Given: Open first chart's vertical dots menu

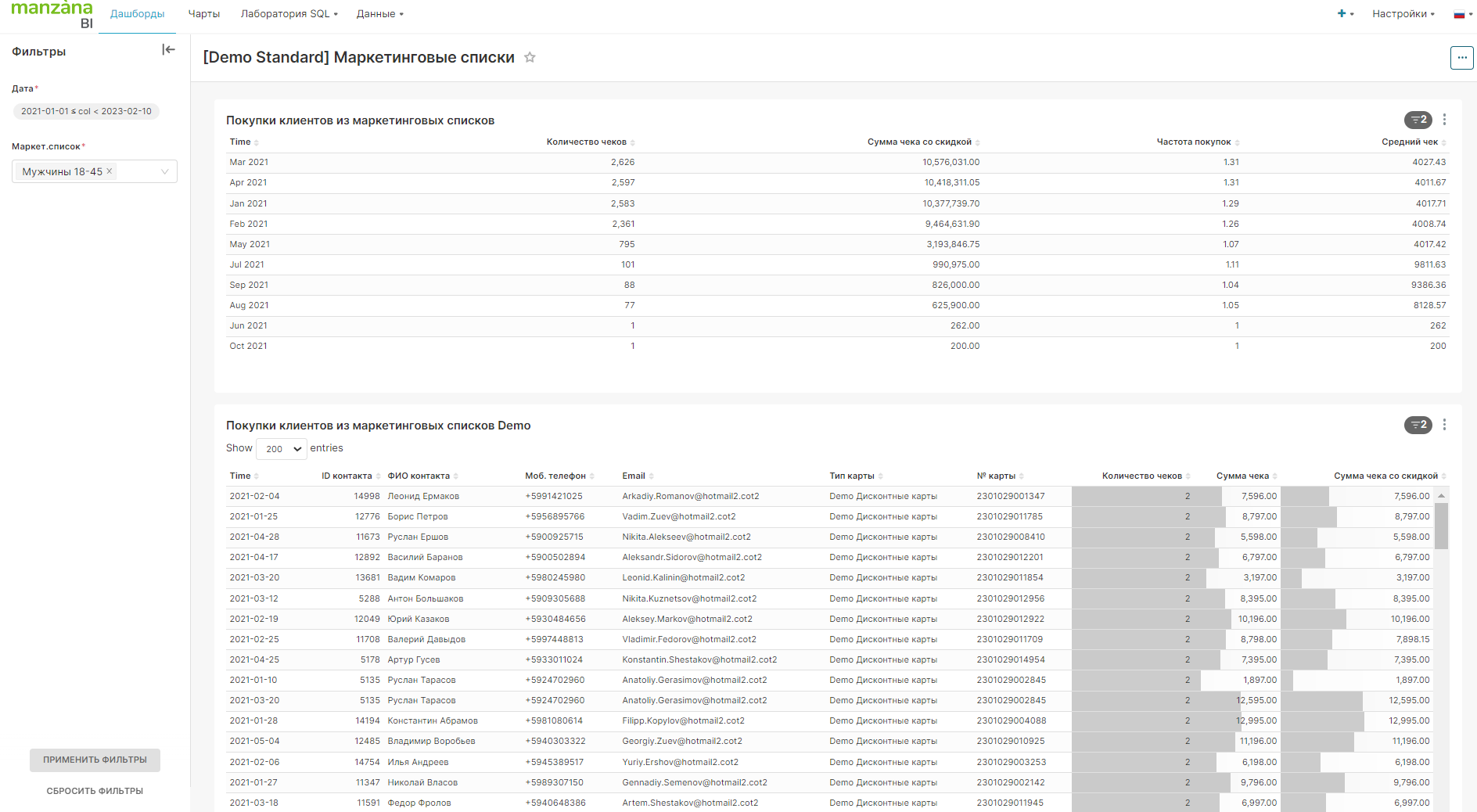Looking at the screenshot, I should [x=1444, y=120].
